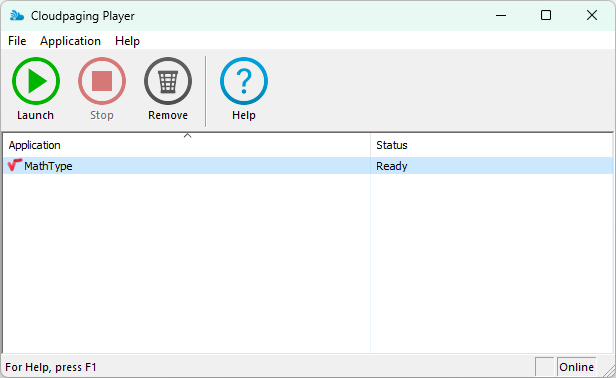The height and width of the screenshot is (378, 616).
Task: Open the Application menu
Action: pos(70,41)
